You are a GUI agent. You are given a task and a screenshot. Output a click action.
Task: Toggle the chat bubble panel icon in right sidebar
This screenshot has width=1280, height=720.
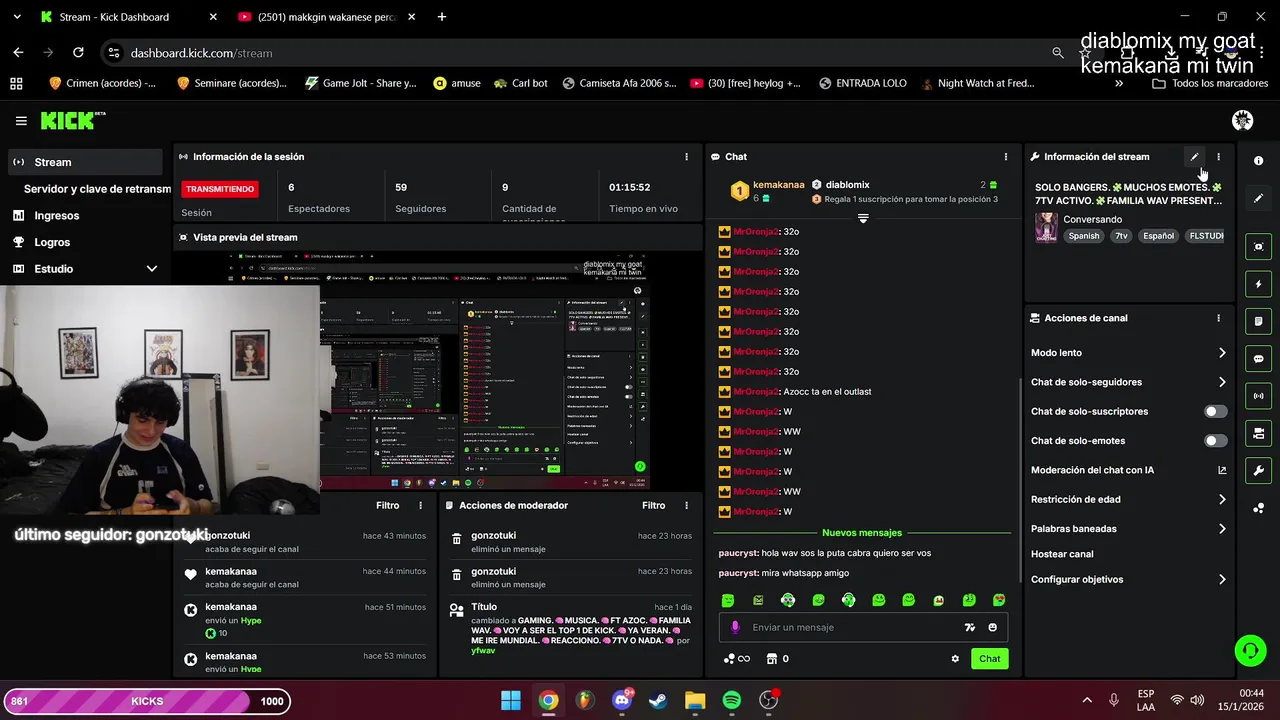tap(1258, 359)
